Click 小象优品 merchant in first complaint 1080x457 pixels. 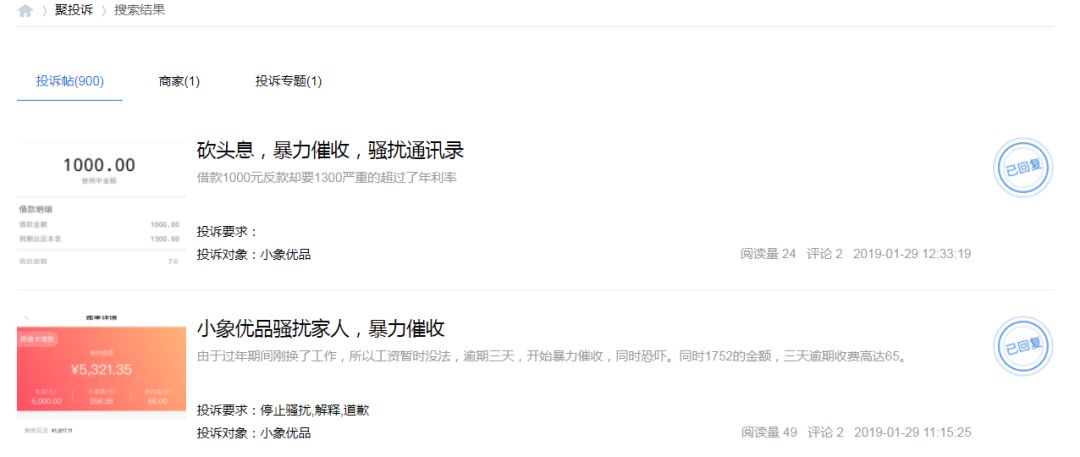pyautogui.click(x=285, y=254)
